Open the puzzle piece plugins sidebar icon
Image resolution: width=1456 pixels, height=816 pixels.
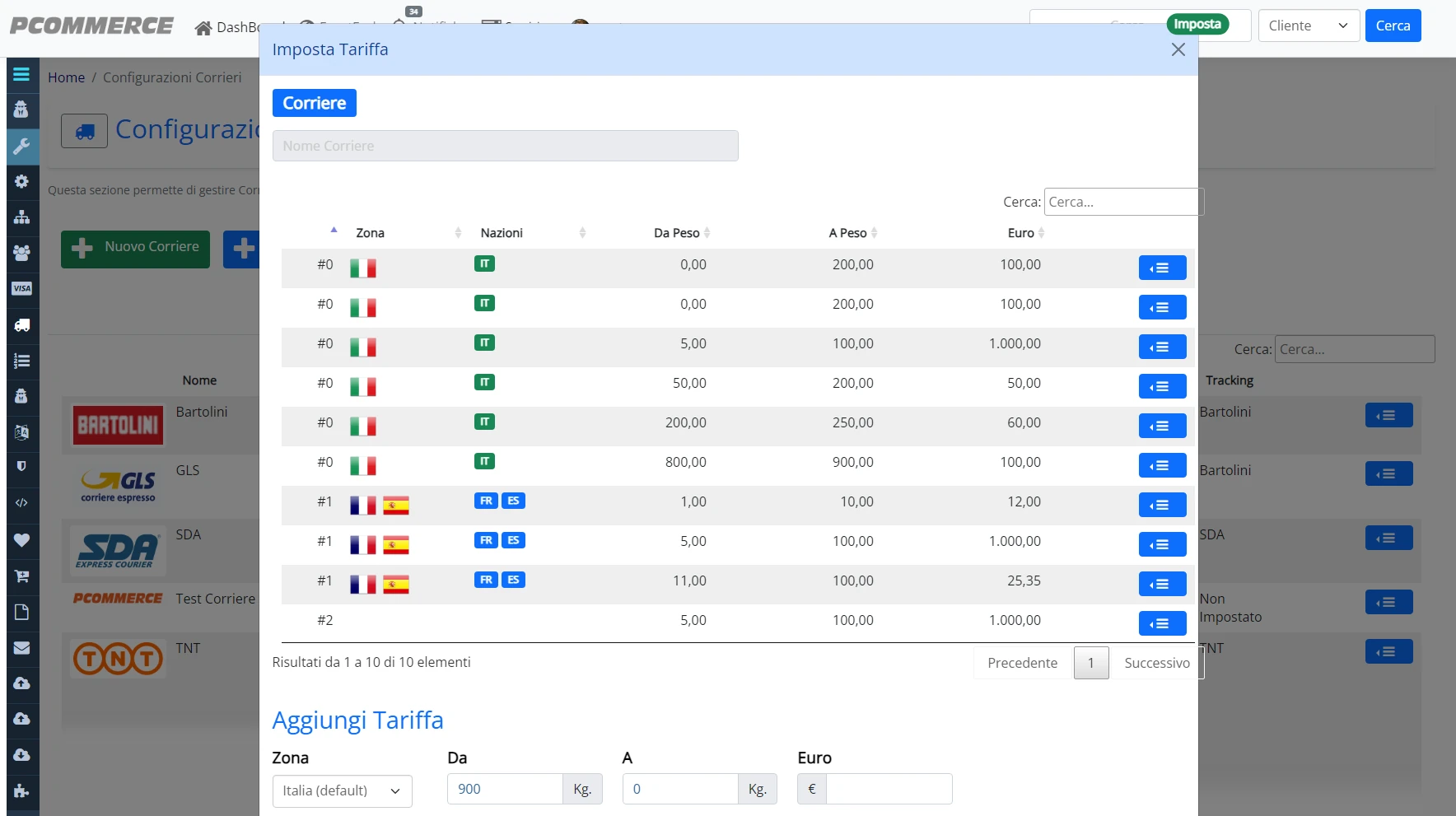[x=21, y=791]
